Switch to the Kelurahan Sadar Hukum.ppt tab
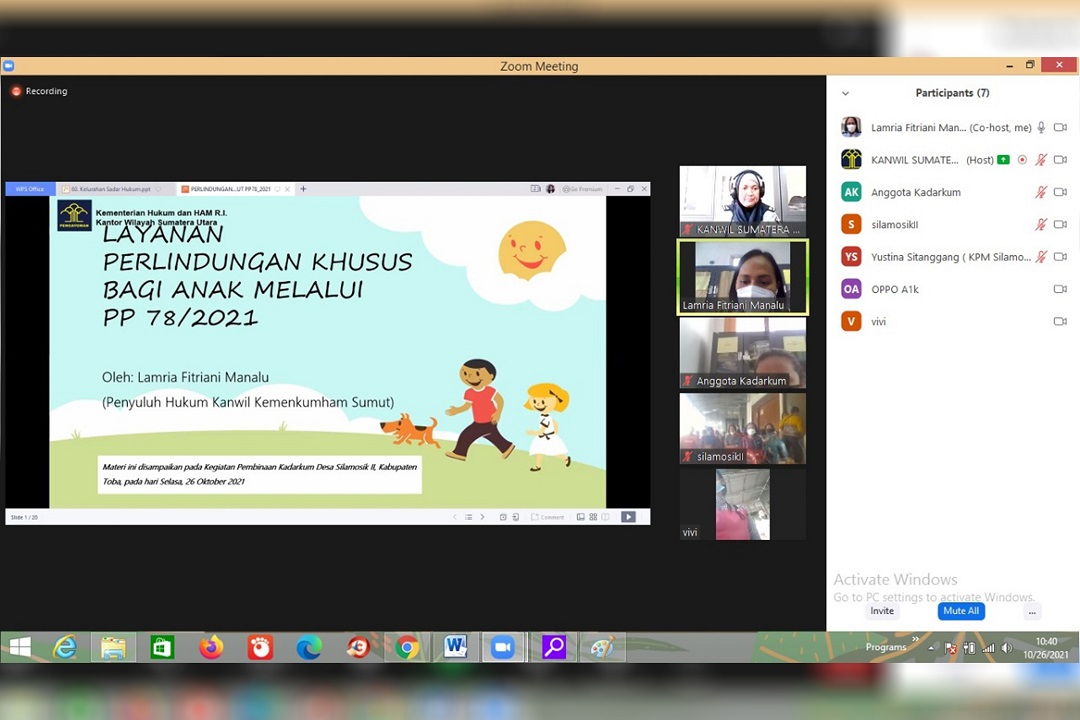 [110, 189]
